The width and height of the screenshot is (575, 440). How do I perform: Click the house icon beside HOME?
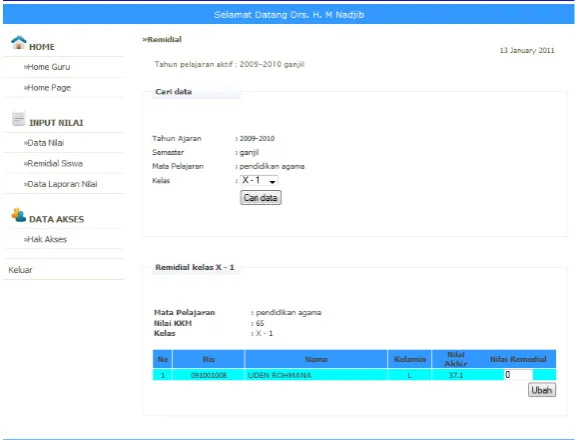click(x=19, y=43)
